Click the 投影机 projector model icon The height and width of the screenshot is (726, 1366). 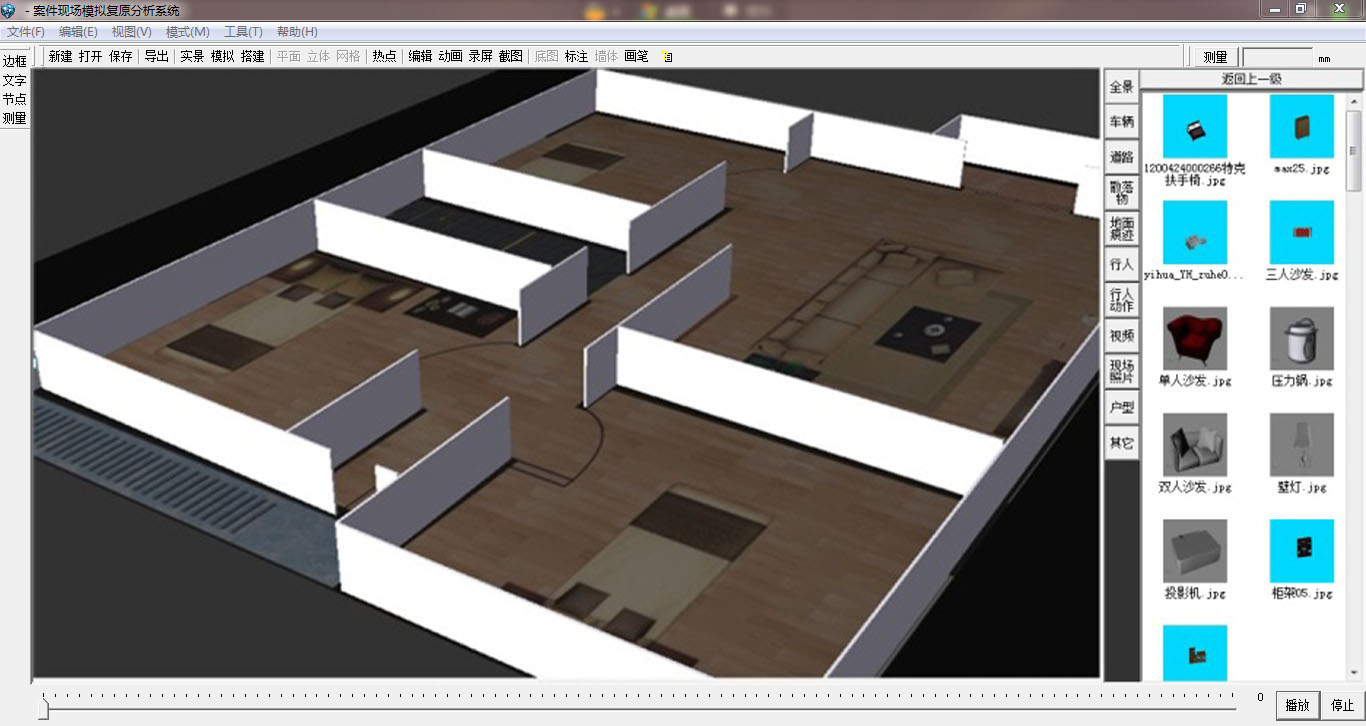point(1195,551)
